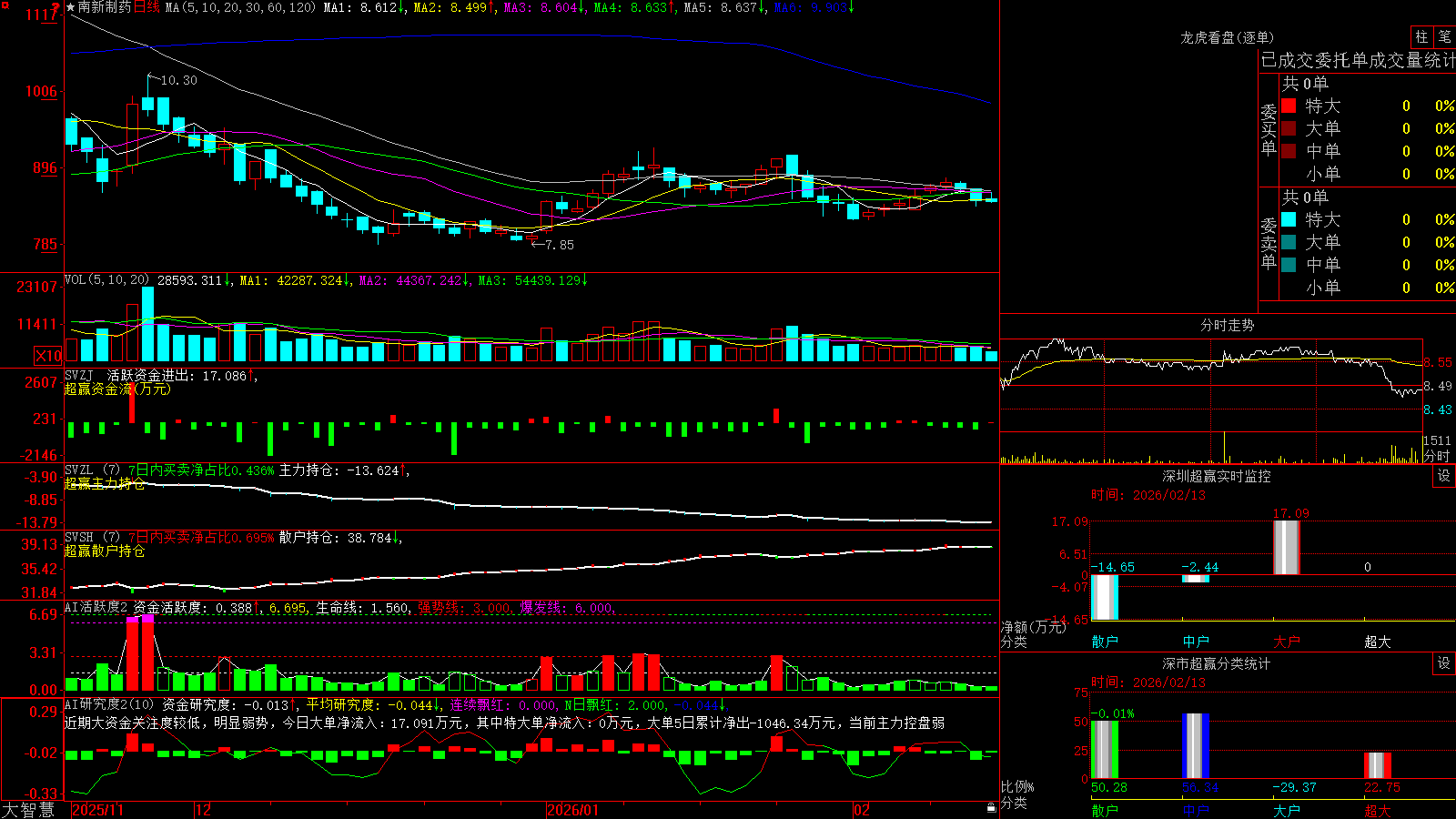Screen dimensions: 1456x819
Task: Click the 12 month marker on the time axis
Action: [x=204, y=810]
